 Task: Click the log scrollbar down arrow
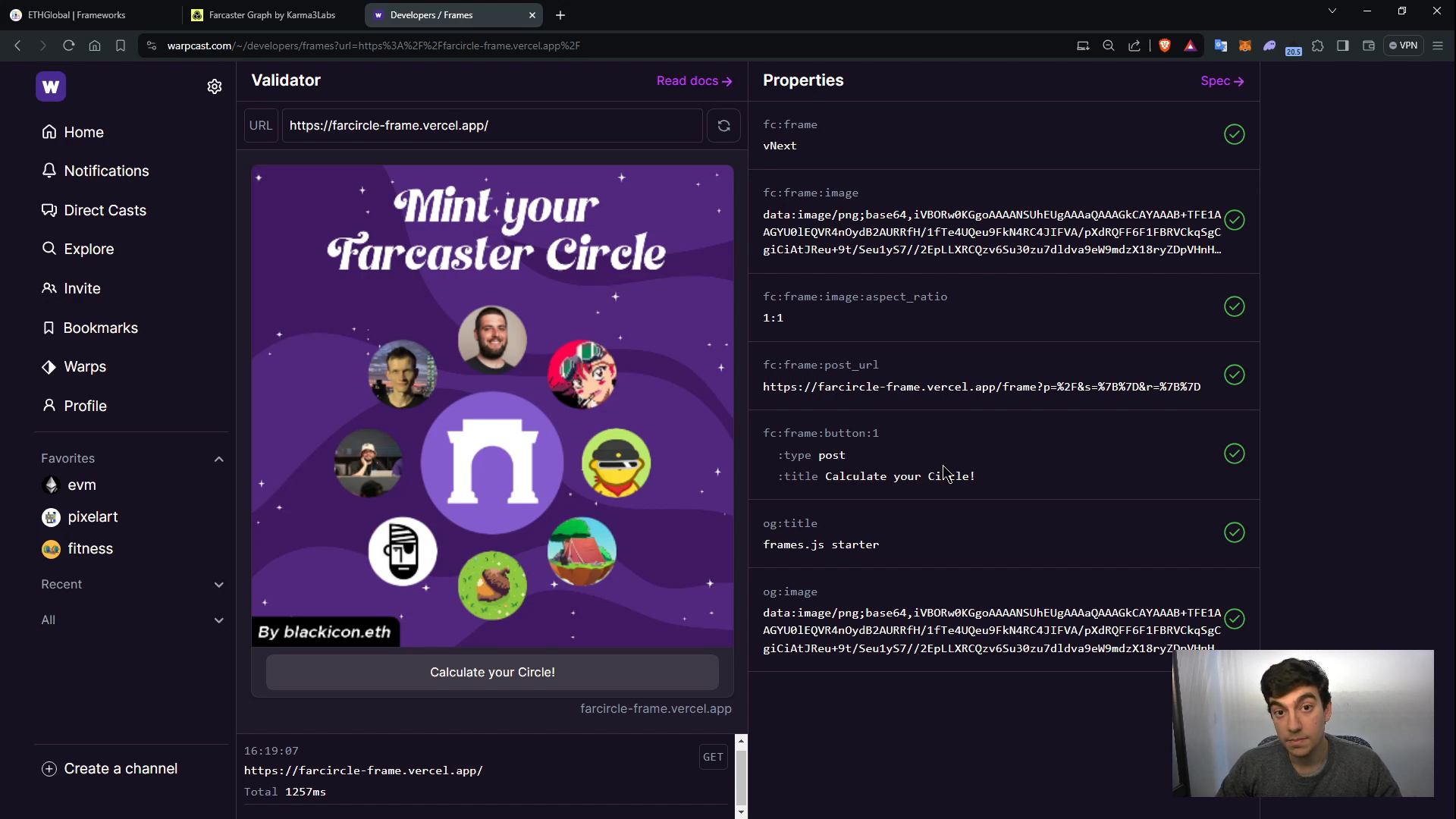pos(741,811)
